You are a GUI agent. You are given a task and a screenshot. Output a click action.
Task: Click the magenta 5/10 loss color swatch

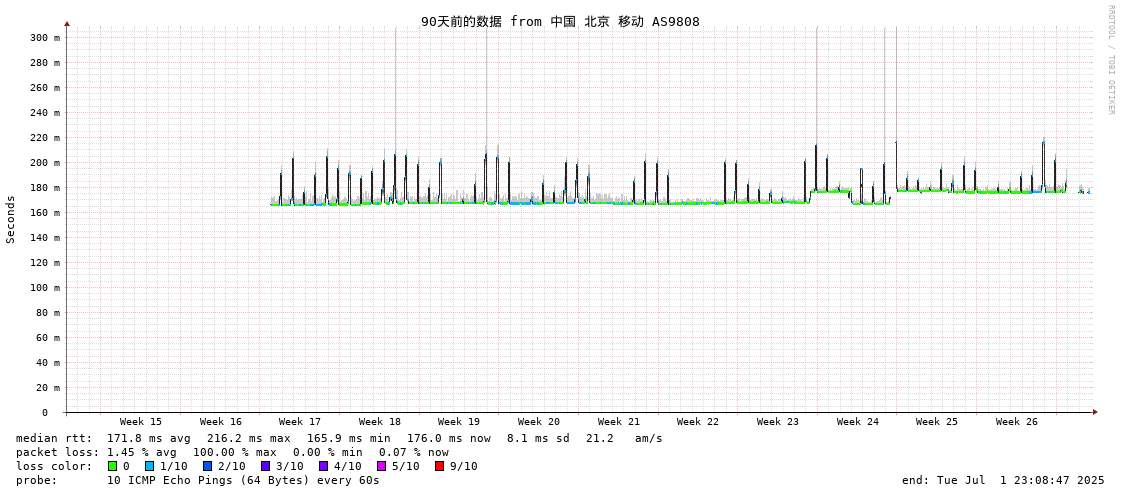381,466
